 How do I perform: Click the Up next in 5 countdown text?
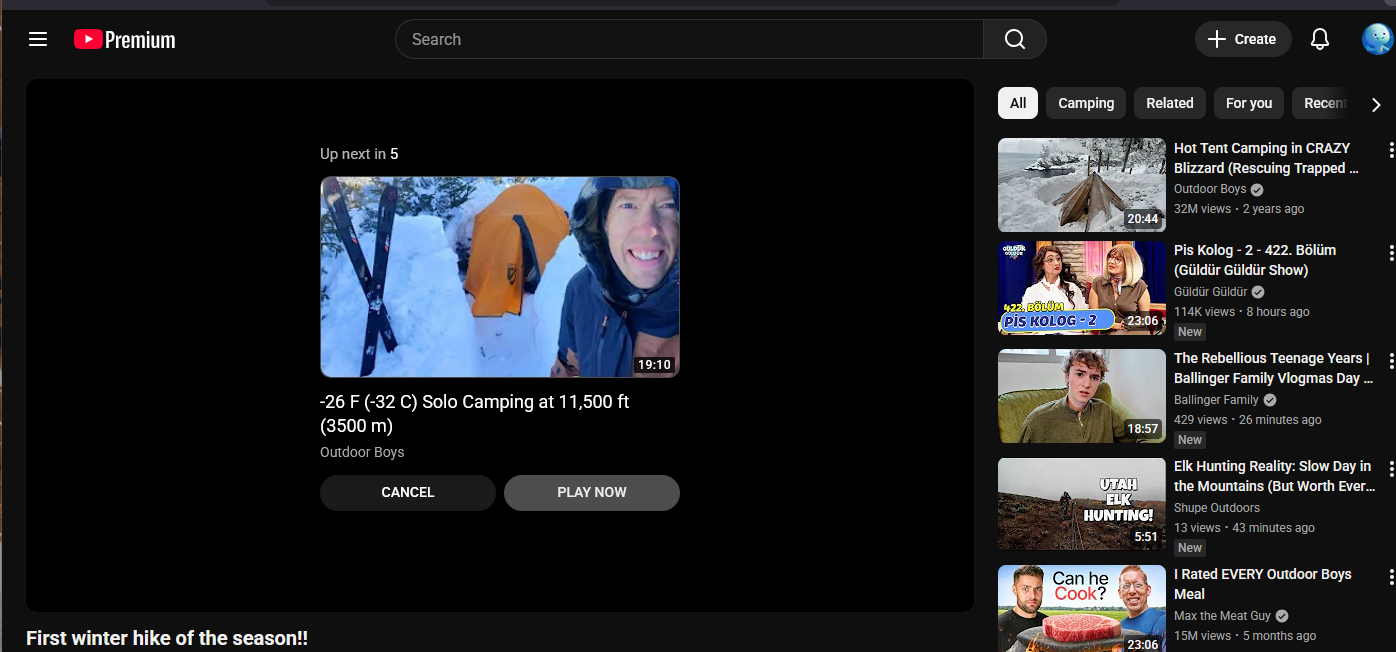pos(359,154)
